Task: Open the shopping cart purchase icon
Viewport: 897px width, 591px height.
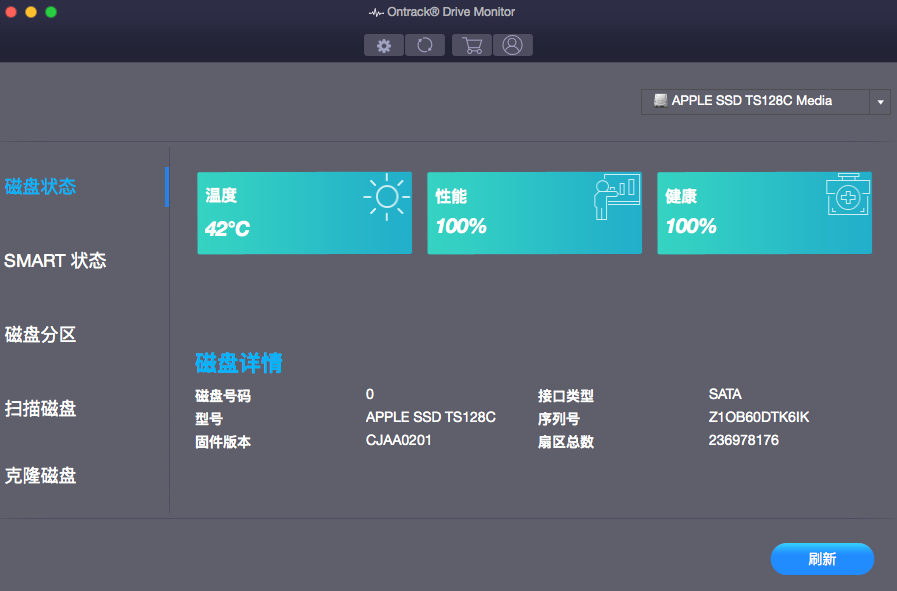Action: point(472,45)
